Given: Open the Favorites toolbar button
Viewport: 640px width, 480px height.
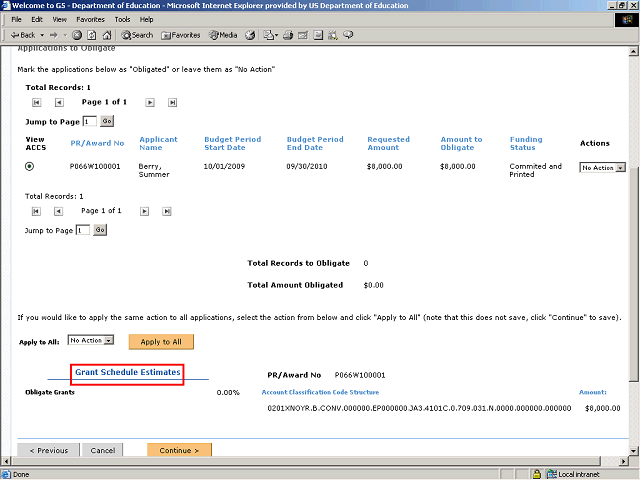Looking at the screenshot, I should tap(181, 35).
